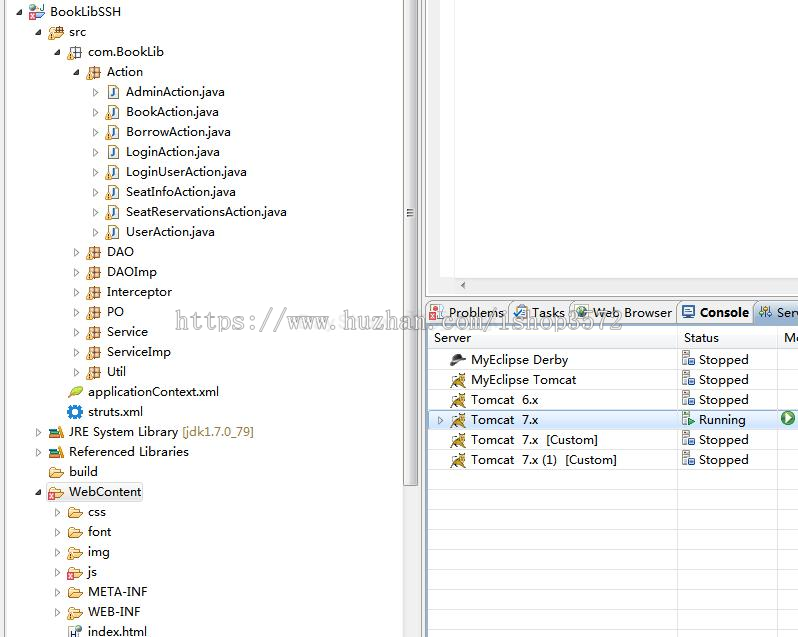
Task: Collapse the com.BookLib package node
Action: tap(58, 52)
